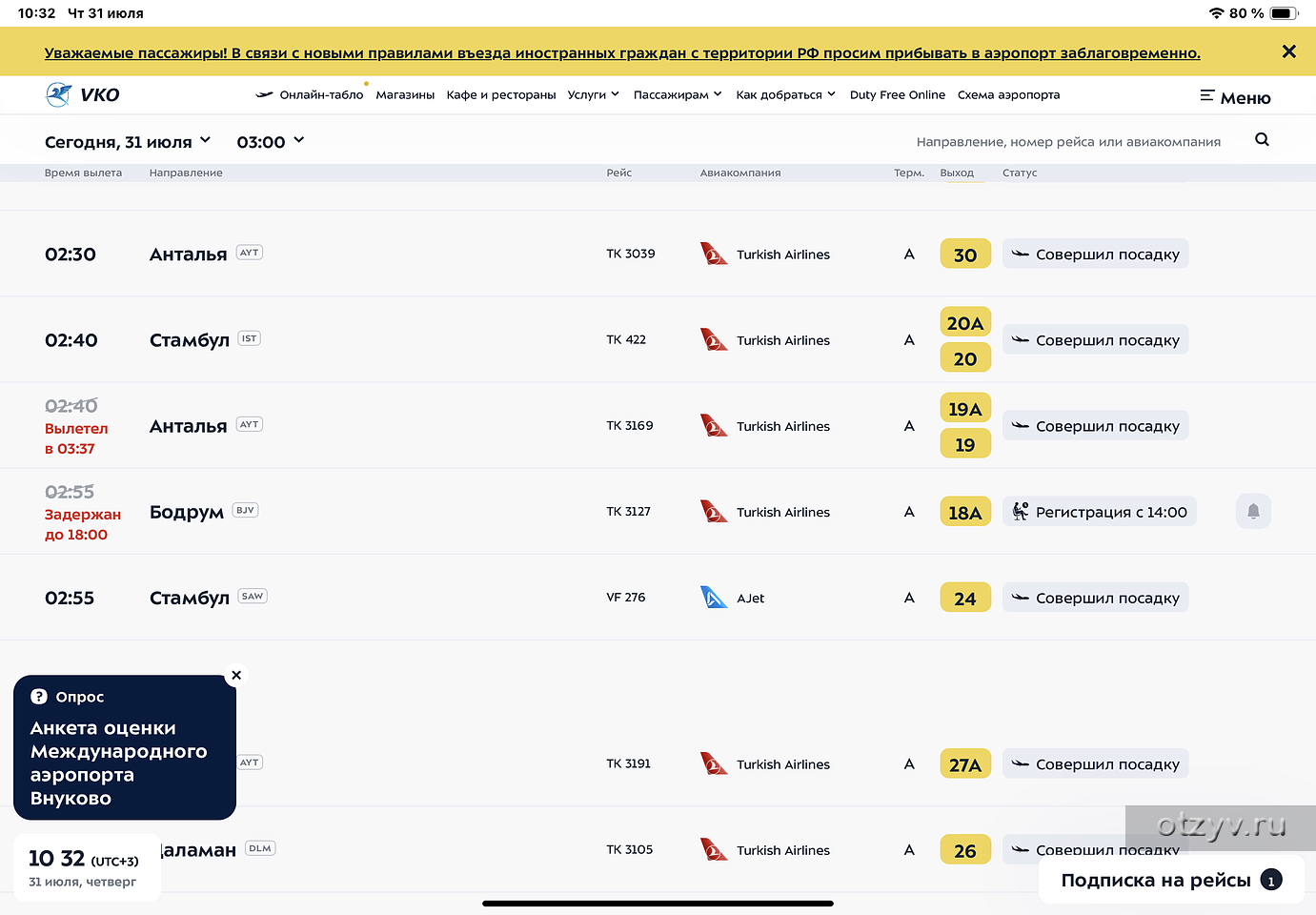Toggle the bell notification for delayed Бодрум flight
The width and height of the screenshot is (1316, 915).
pyautogui.click(x=1253, y=511)
